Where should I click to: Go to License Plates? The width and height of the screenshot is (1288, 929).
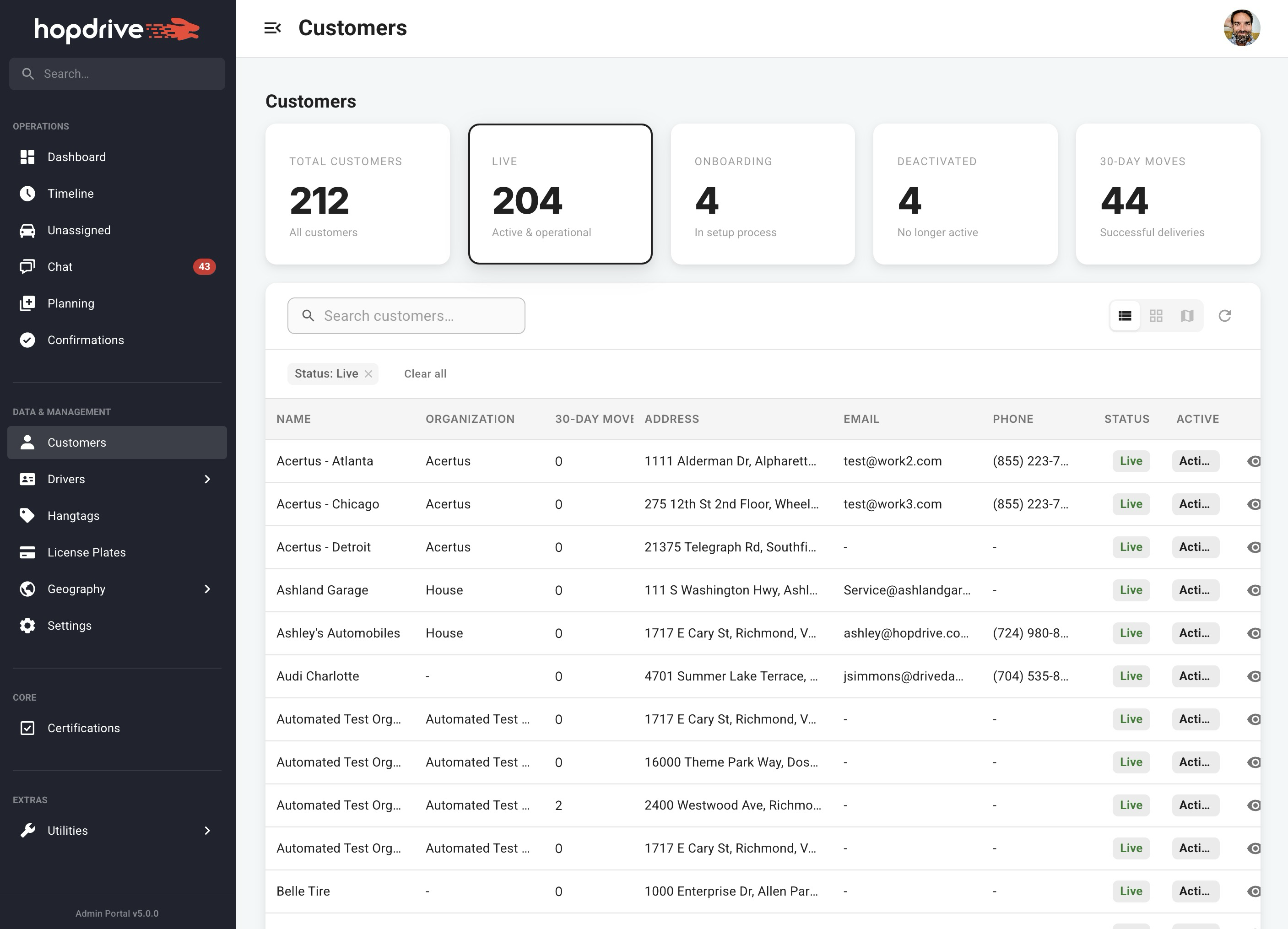(x=87, y=552)
